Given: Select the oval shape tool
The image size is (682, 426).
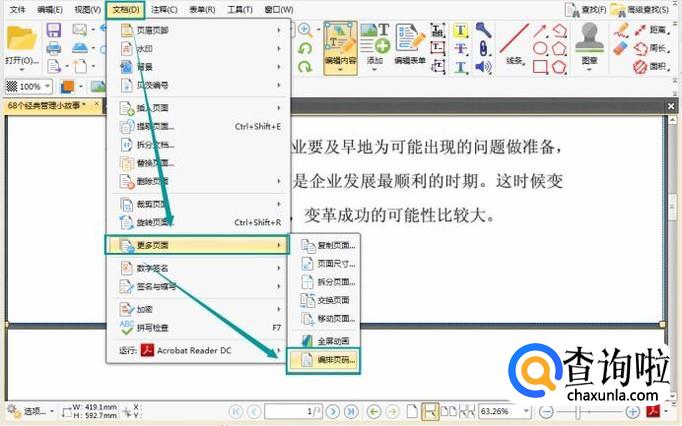Looking at the screenshot, I should tap(540, 48).
